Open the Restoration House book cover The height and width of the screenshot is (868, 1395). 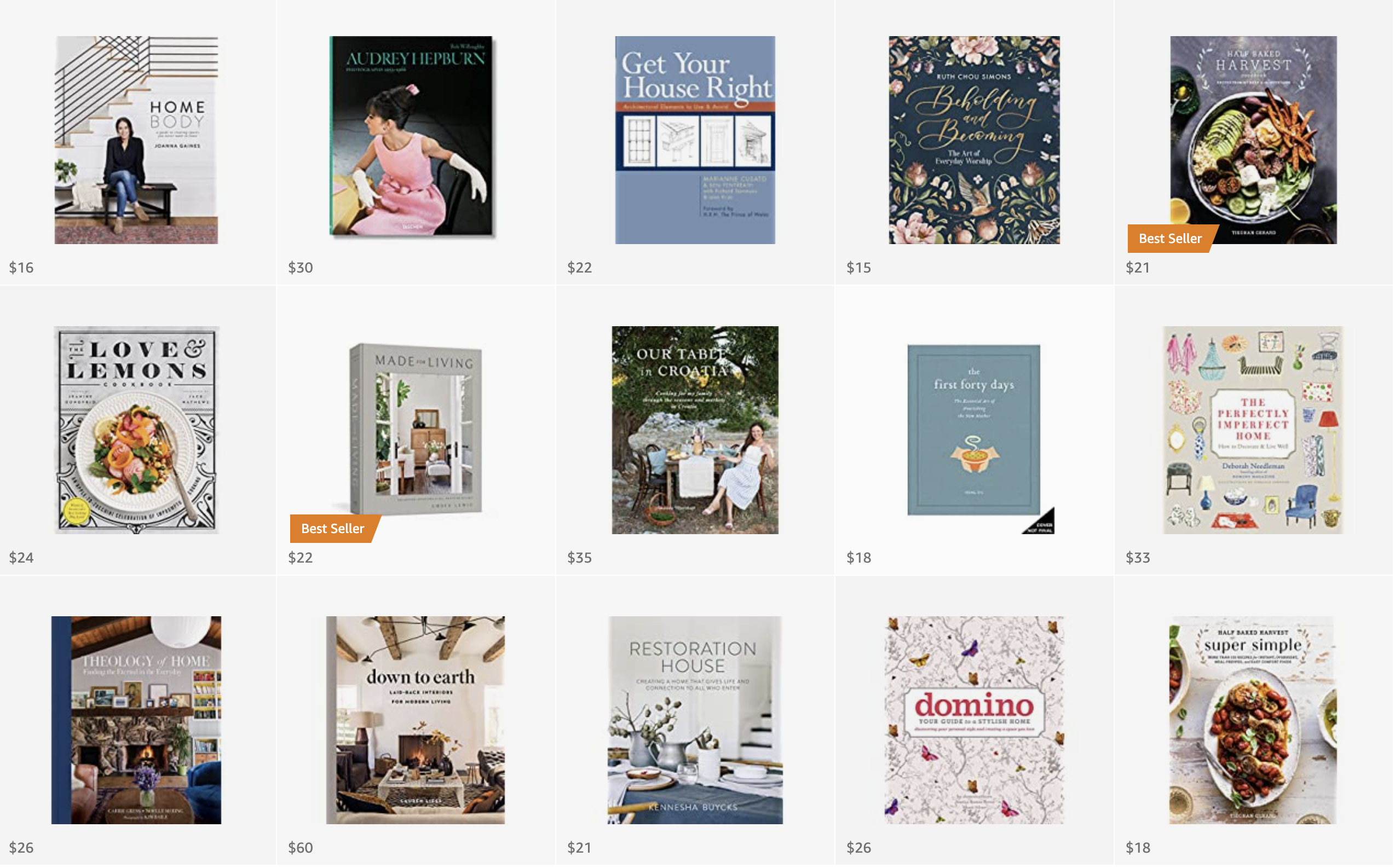point(696,721)
